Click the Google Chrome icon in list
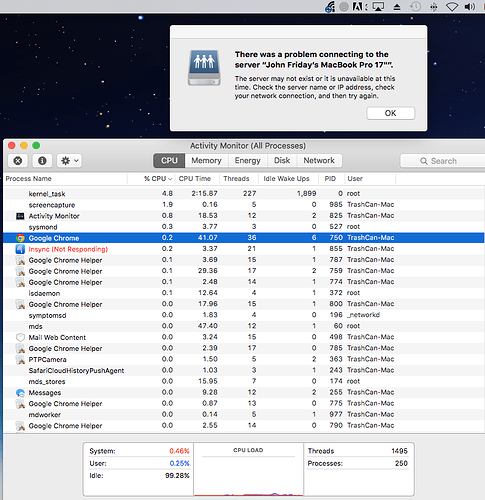This screenshot has width=485, height=500. click(20, 238)
